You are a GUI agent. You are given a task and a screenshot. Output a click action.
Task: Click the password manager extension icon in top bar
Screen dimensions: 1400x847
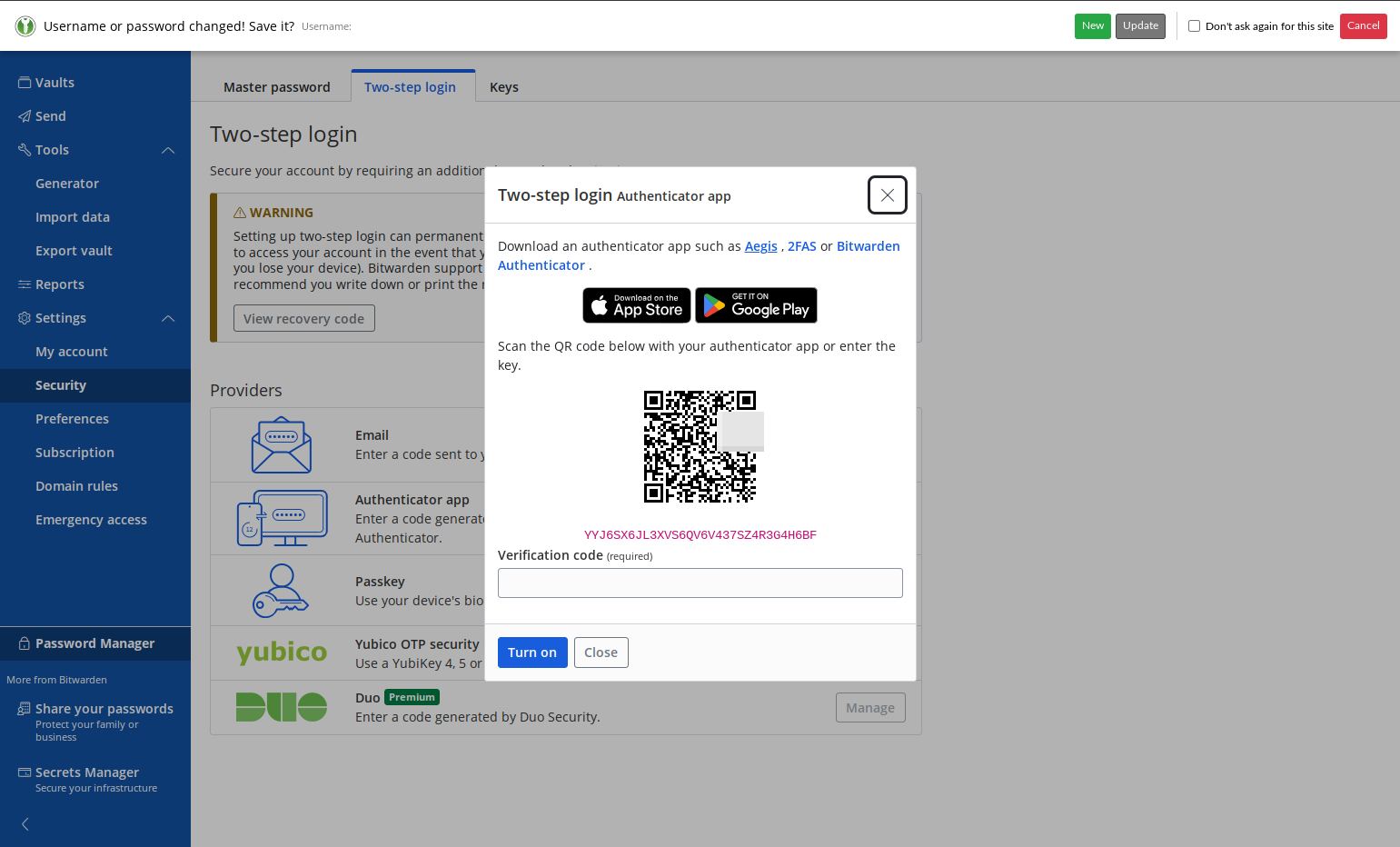tap(25, 26)
